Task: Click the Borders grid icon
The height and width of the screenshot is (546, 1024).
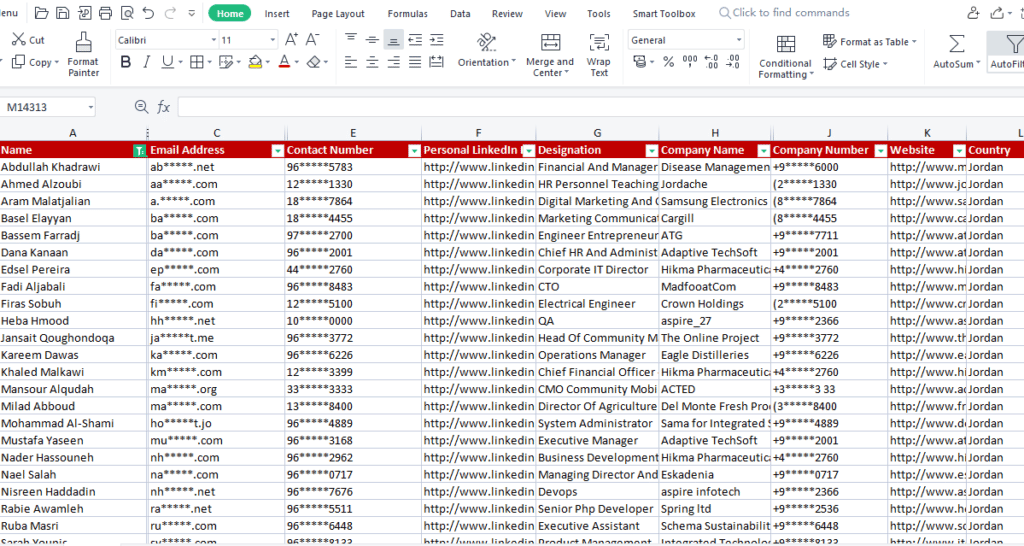Action: tap(197, 62)
